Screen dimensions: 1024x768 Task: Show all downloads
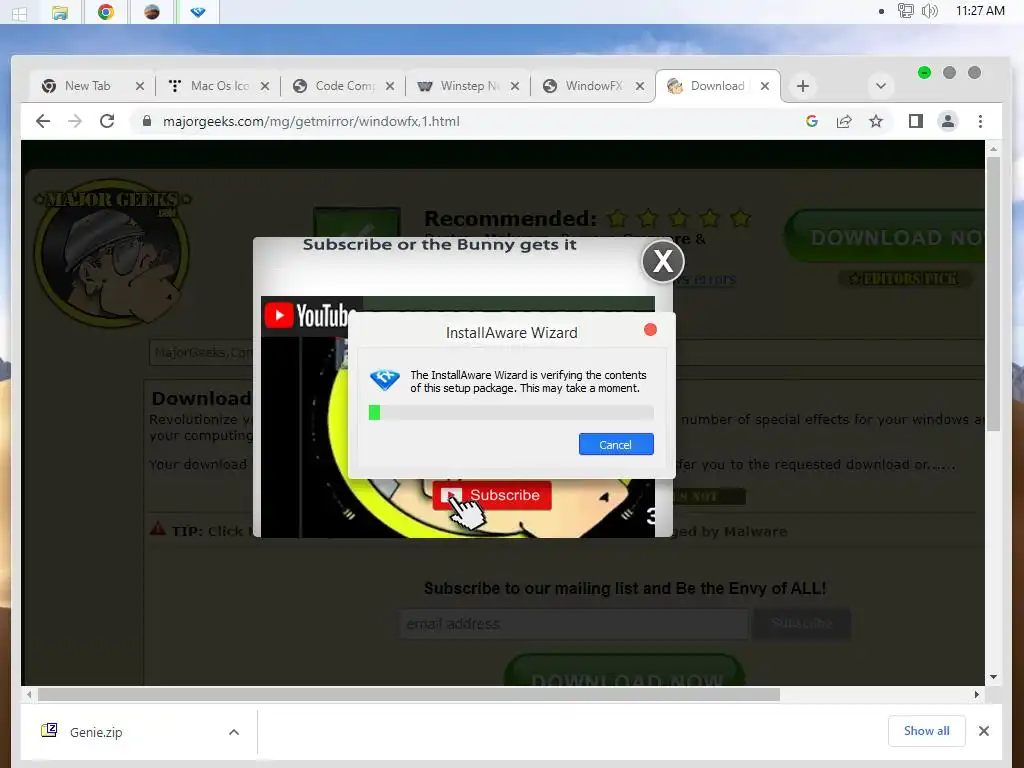point(926,731)
